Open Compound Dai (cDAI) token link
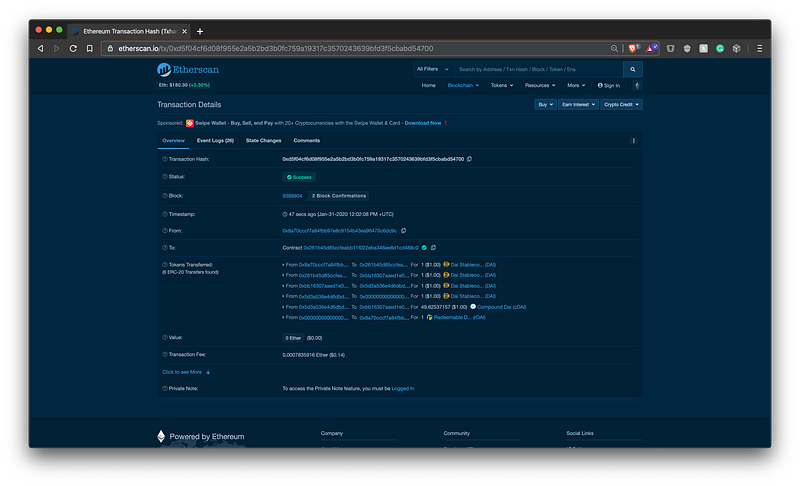Image resolution: width=800 pixels, height=486 pixels. click(502, 307)
